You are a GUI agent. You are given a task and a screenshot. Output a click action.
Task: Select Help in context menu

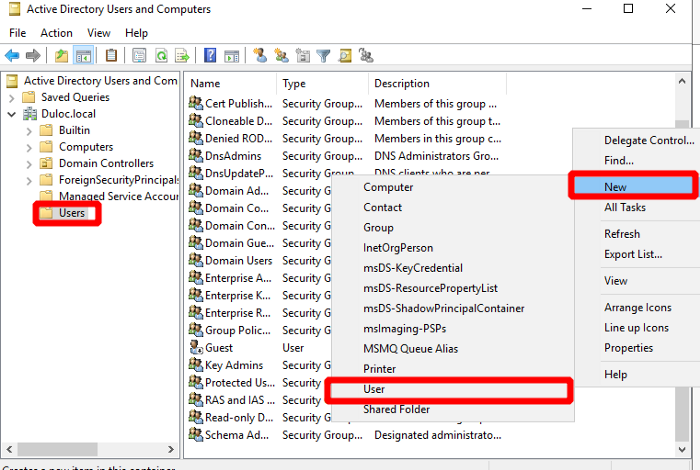(616, 374)
